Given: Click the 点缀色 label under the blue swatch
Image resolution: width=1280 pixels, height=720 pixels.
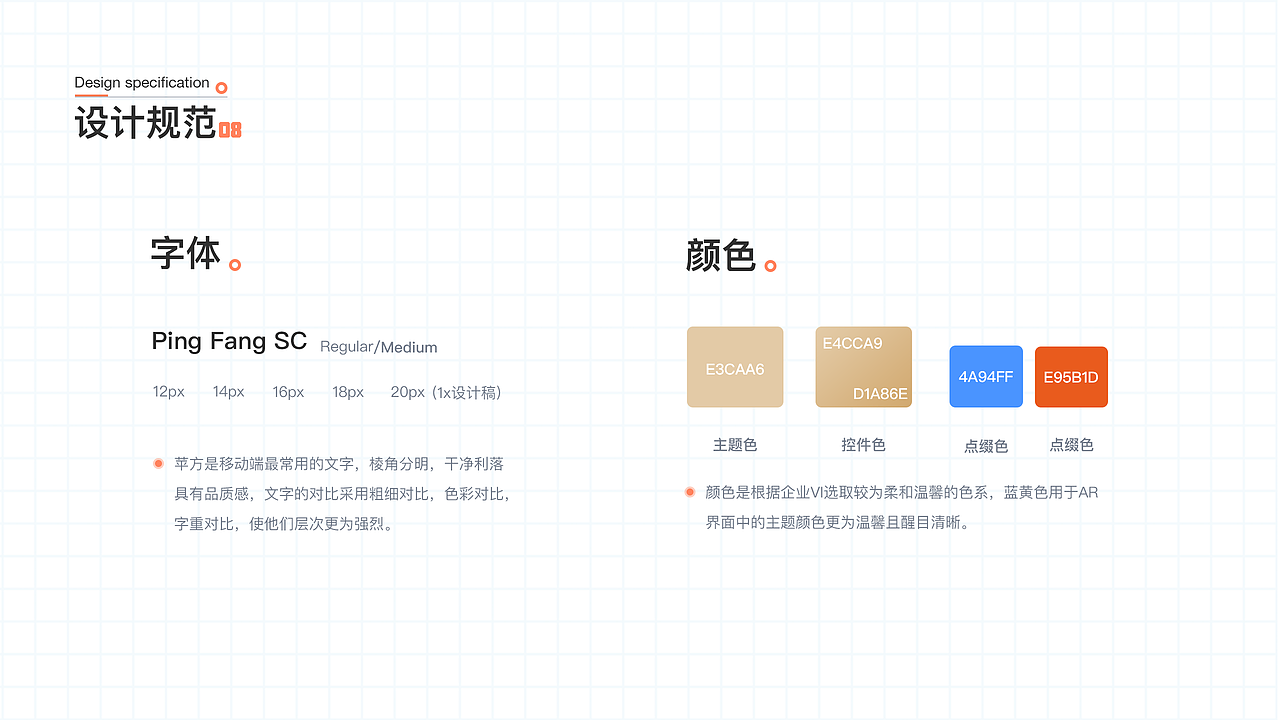Looking at the screenshot, I should 986,446.
